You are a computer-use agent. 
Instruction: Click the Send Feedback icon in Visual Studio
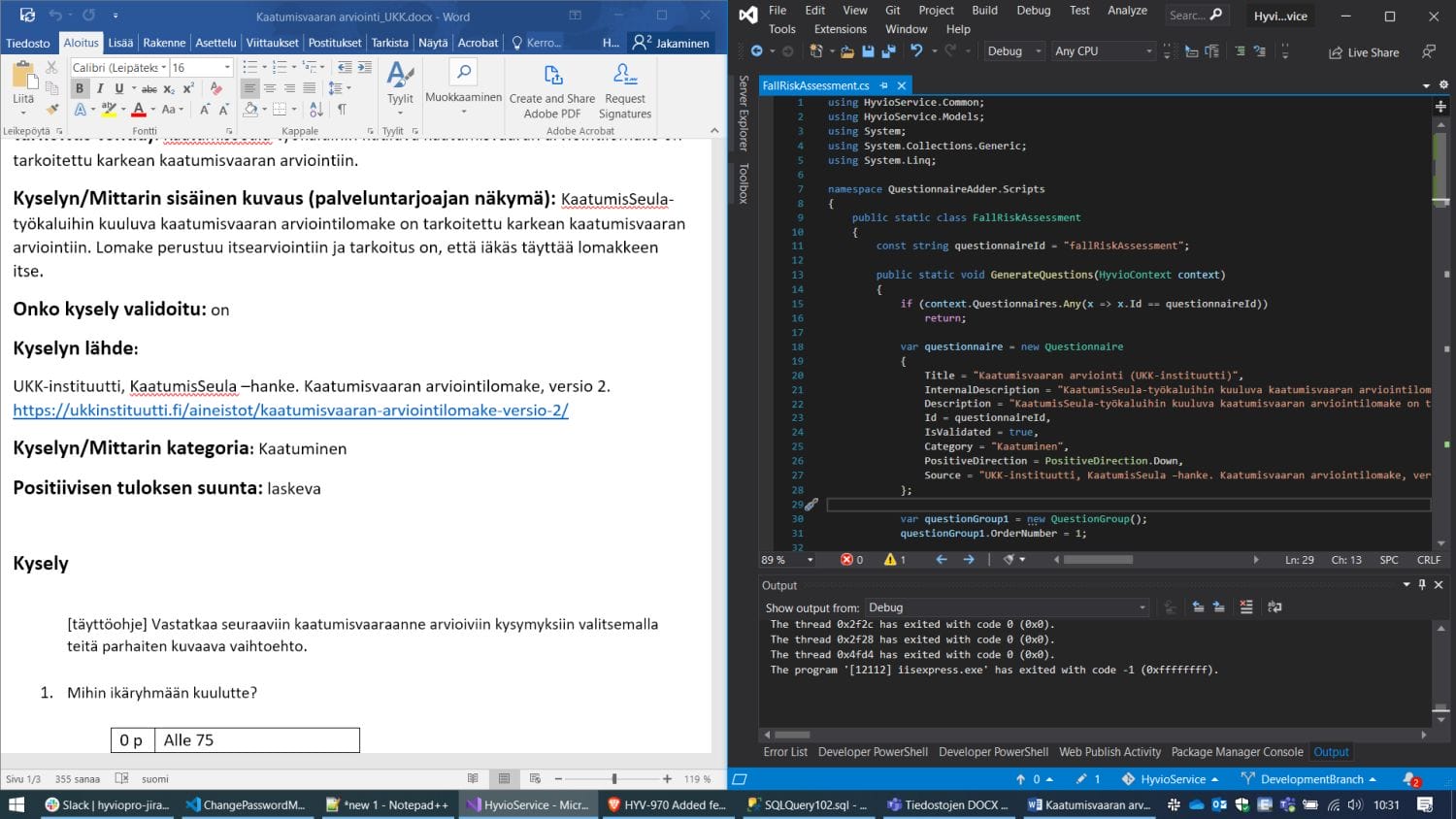tap(1428, 51)
